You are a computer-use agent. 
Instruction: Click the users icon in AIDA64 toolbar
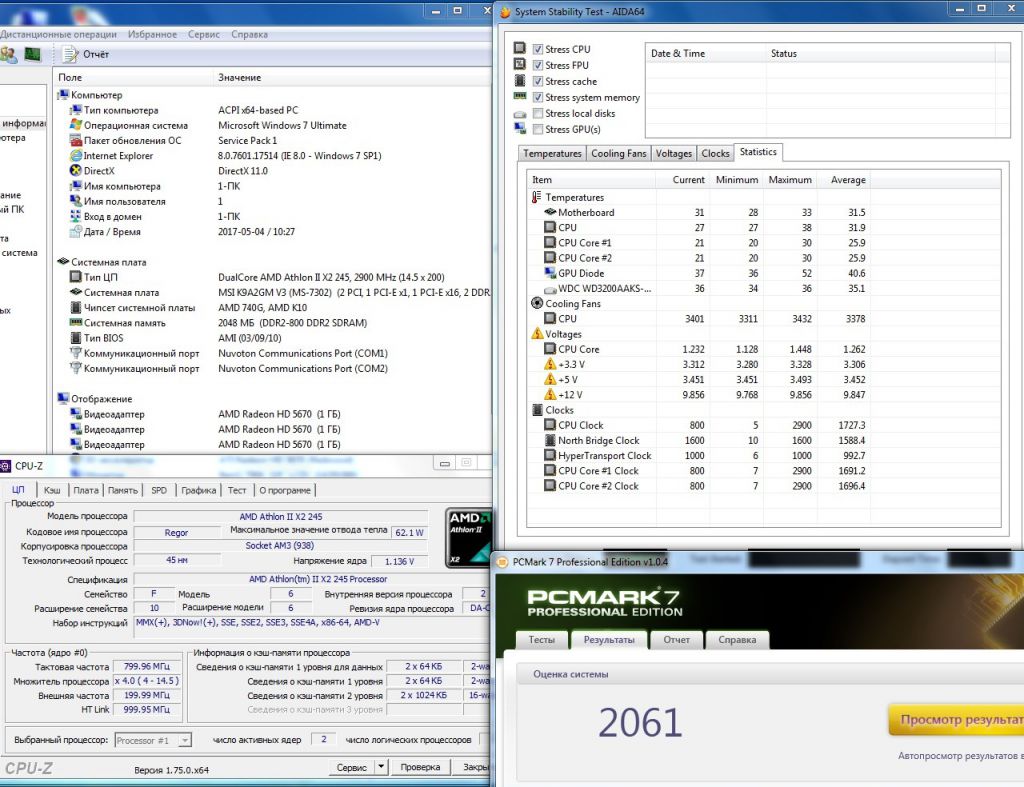click(x=8, y=54)
